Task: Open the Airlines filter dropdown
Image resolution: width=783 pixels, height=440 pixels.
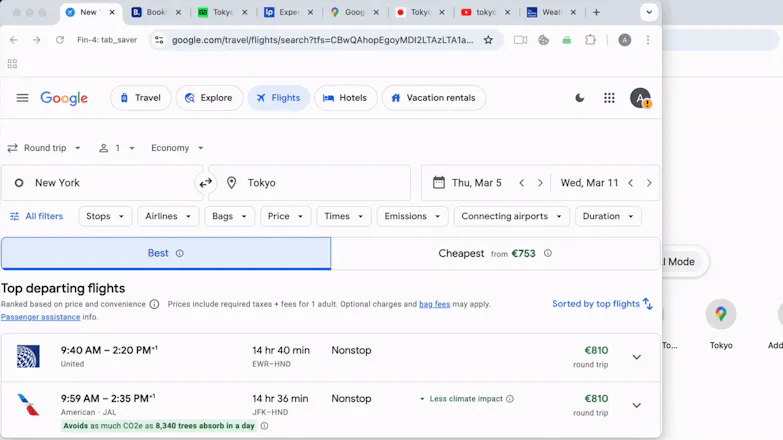Action: 168,216
